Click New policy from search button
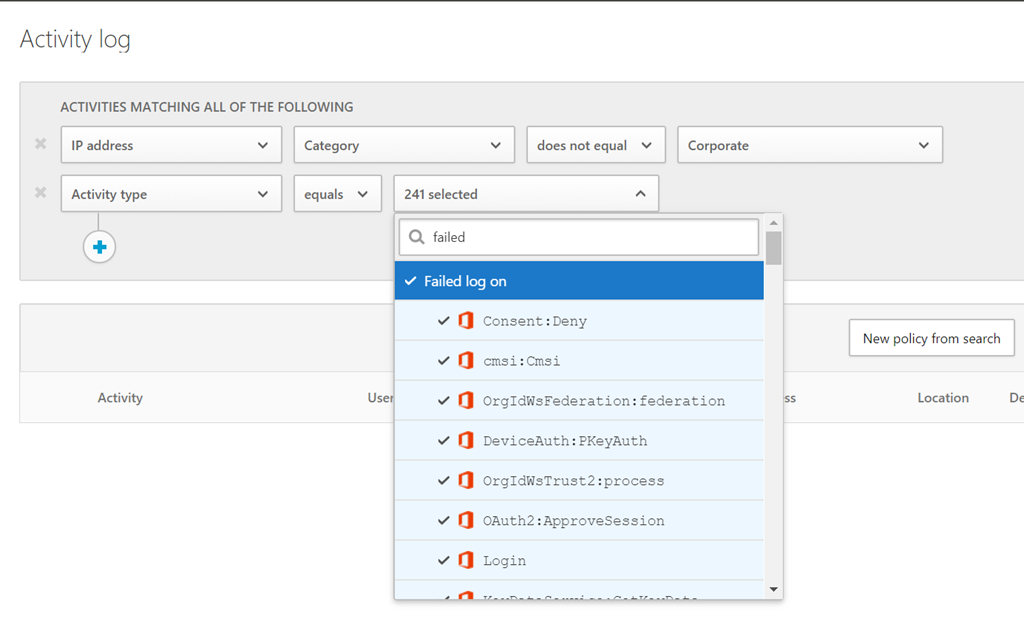 pyautogui.click(x=931, y=339)
